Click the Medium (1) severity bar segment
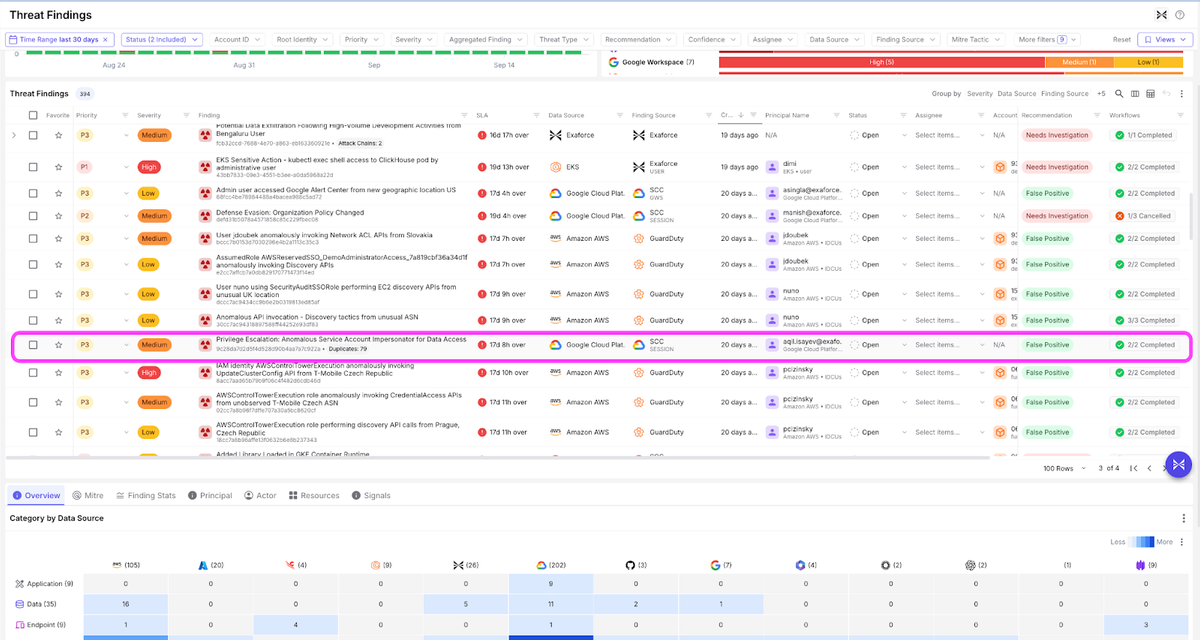This screenshot has width=1200, height=640. (x=1079, y=62)
